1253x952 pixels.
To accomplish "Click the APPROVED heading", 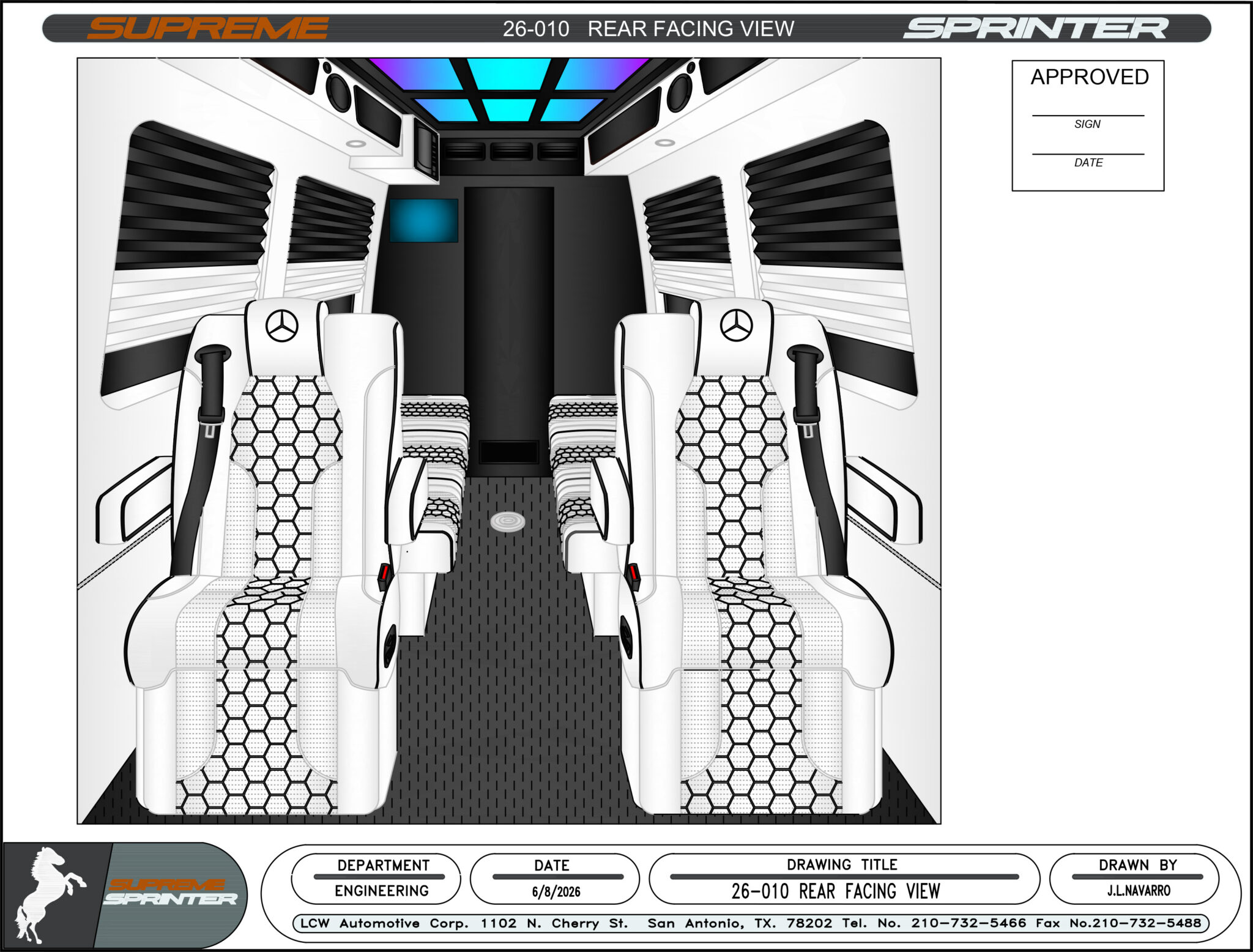I will [1090, 77].
